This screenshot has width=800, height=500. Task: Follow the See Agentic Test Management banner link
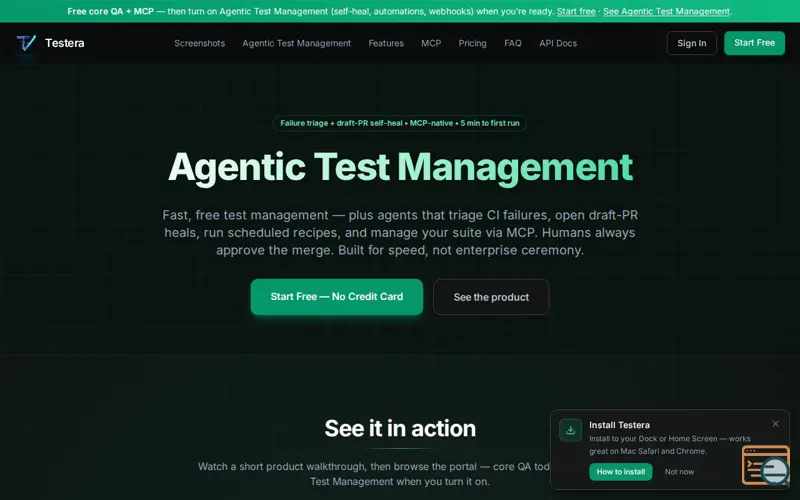(x=666, y=11)
